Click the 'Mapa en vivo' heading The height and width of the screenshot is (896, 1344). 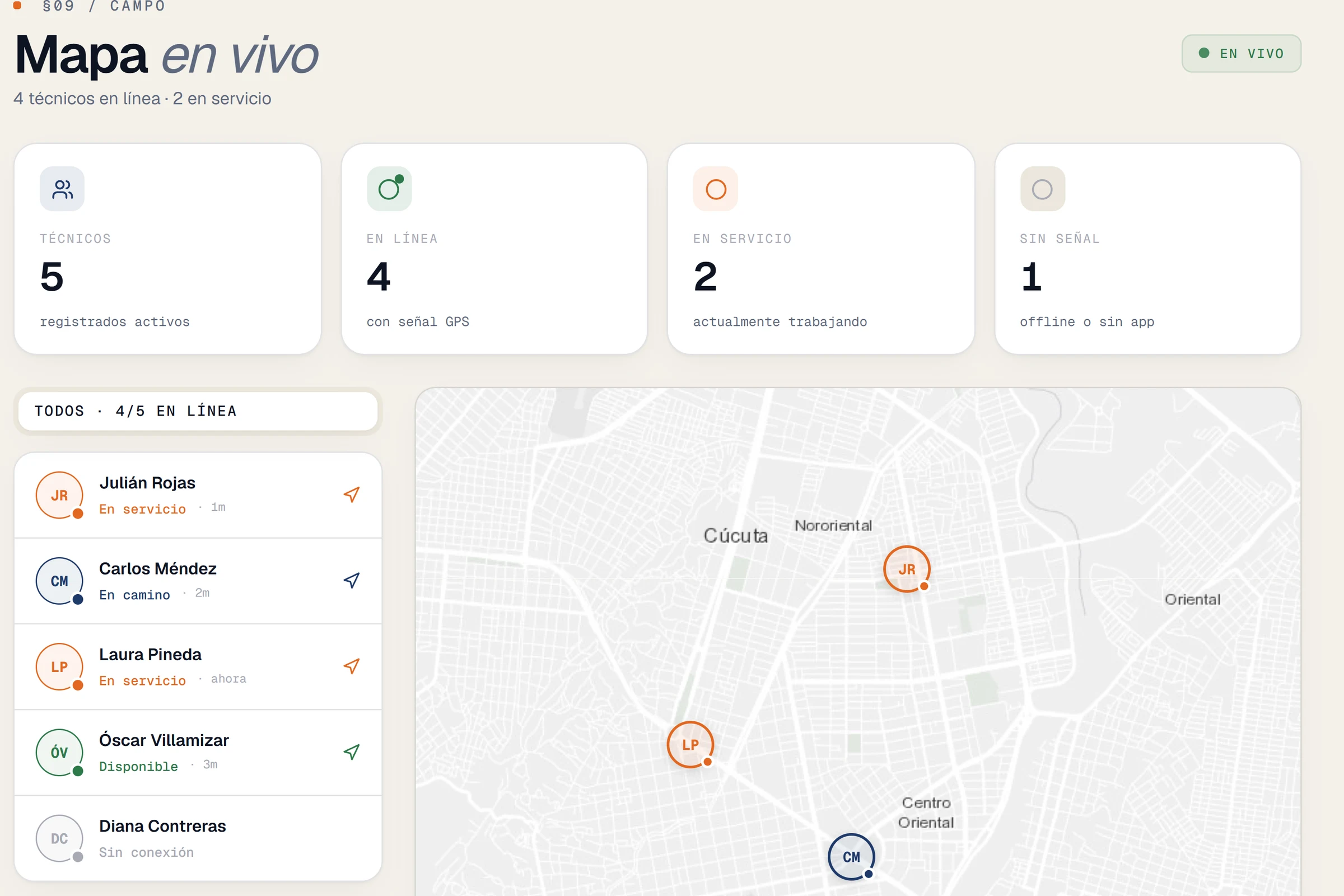166,55
